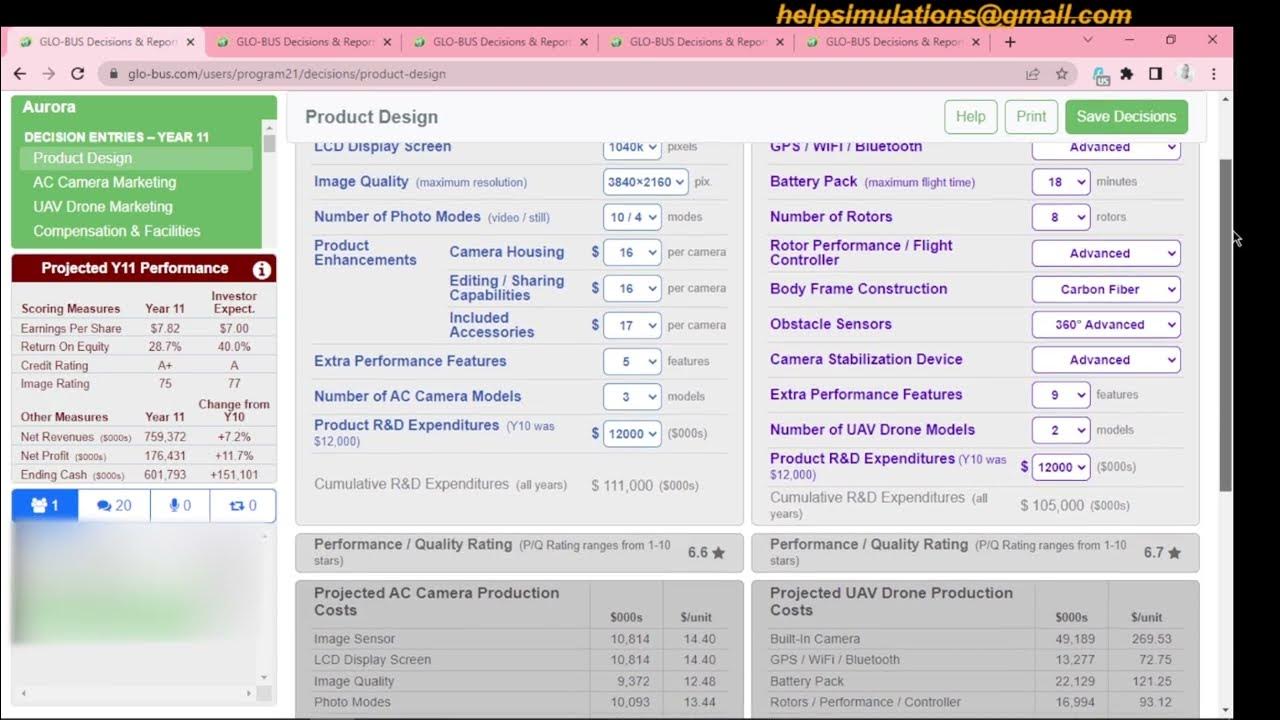Click the Built-In Camera cost row label
Screen dimensions: 1280x720
click(814, 639)
